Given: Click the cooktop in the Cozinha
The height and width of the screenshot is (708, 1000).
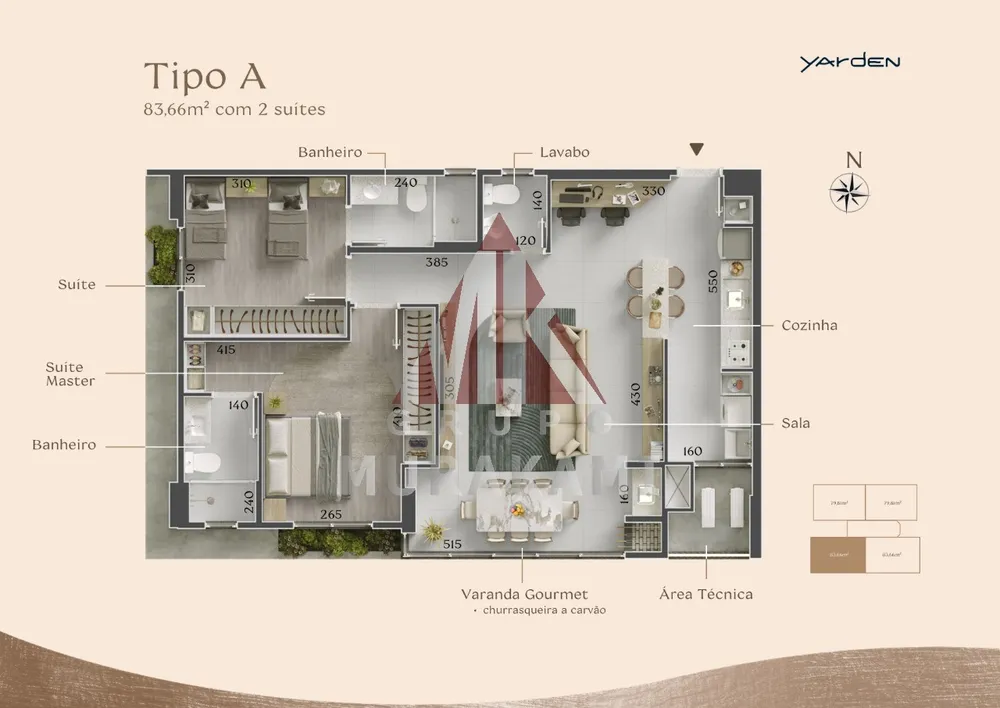Looking at the screenshot, I should click(738, 351).
